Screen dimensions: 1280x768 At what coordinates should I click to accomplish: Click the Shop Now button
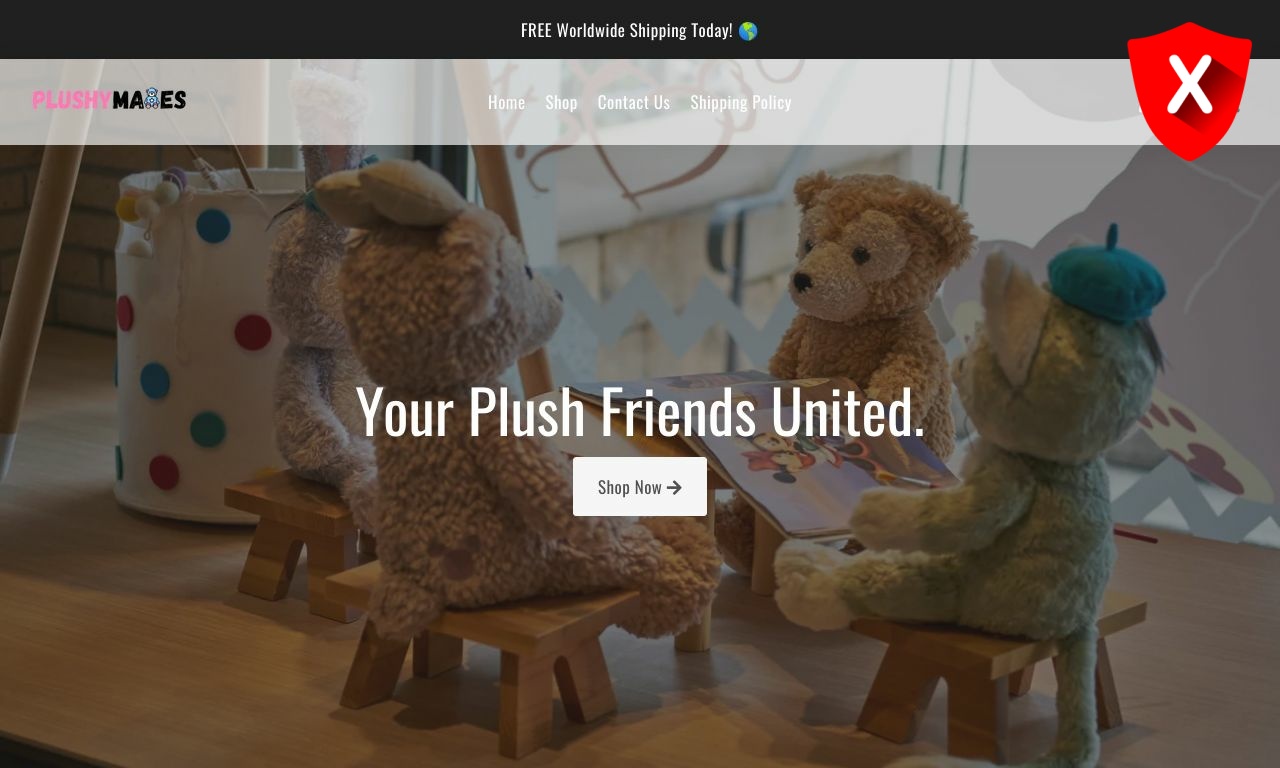pyautogui.click(x=640, y=487)
